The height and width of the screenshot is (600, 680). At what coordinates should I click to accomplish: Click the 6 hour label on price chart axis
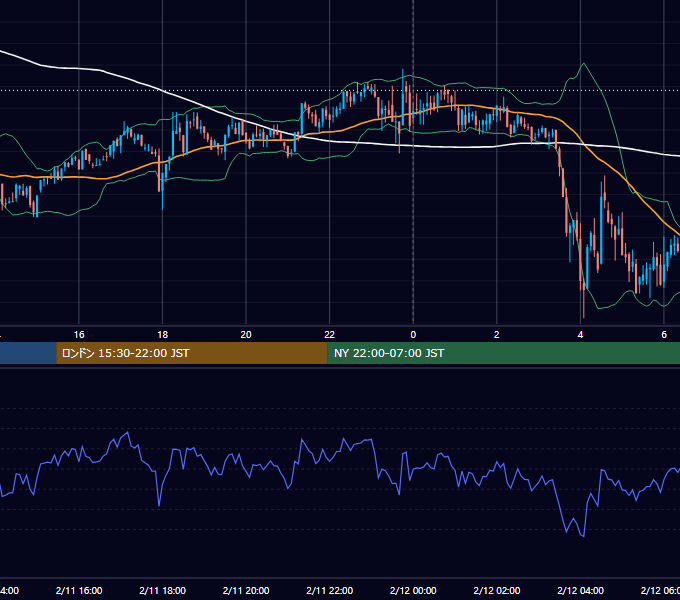point(664,335)
